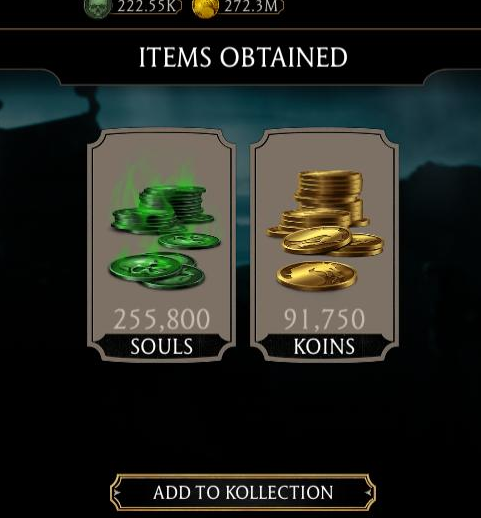481x518 pixels.
Task: Tap the Items Obtained header
Action: pyautogui.click(x=243, y=57)
